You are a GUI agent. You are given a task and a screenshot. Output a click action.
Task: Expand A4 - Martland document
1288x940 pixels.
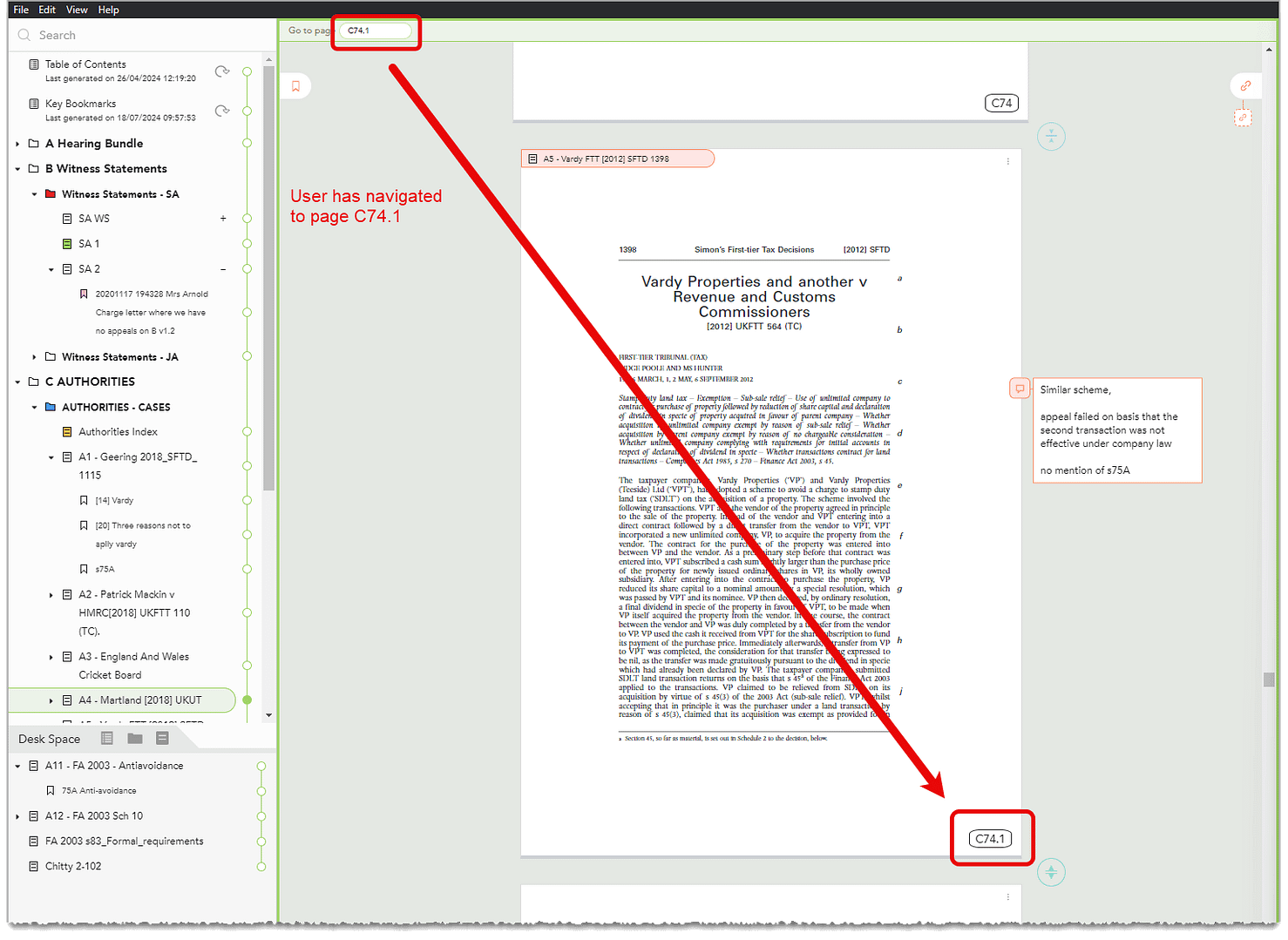pos(51,700)
